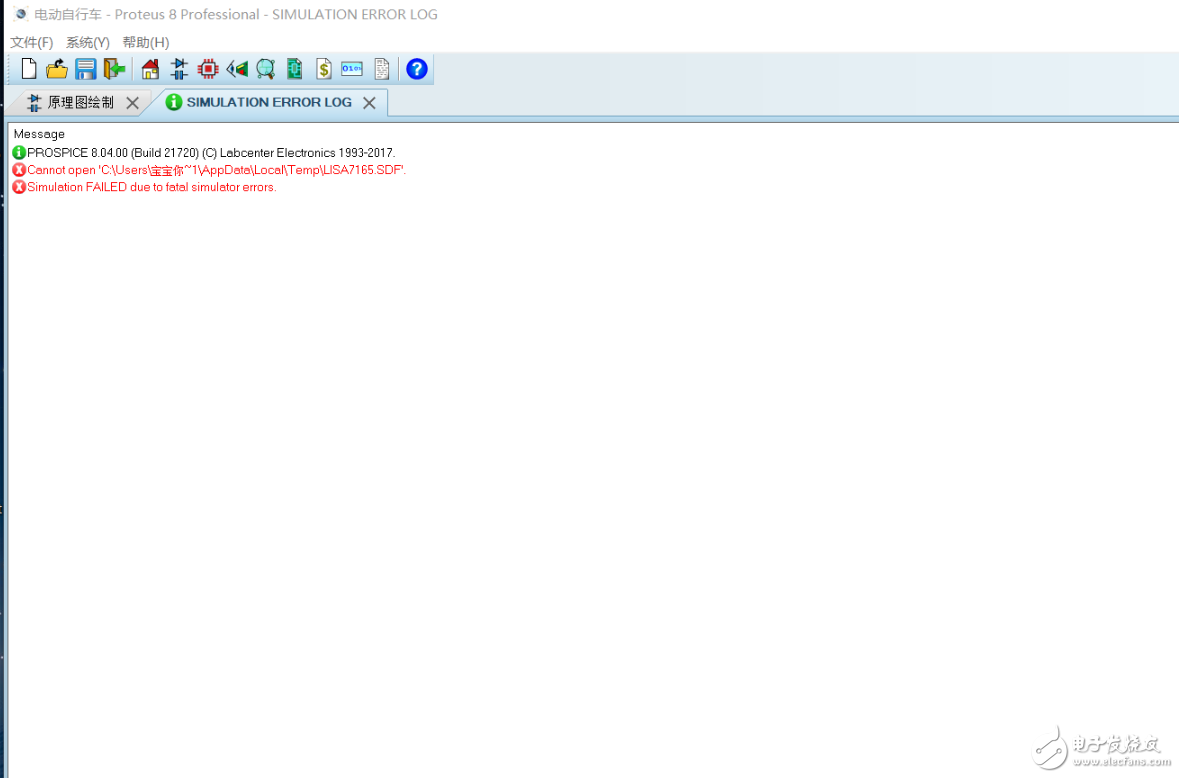This screenshot has width=1179, height=778.
Task: Switch to the 原理图绘制 tab
Action: coord(80,102)
